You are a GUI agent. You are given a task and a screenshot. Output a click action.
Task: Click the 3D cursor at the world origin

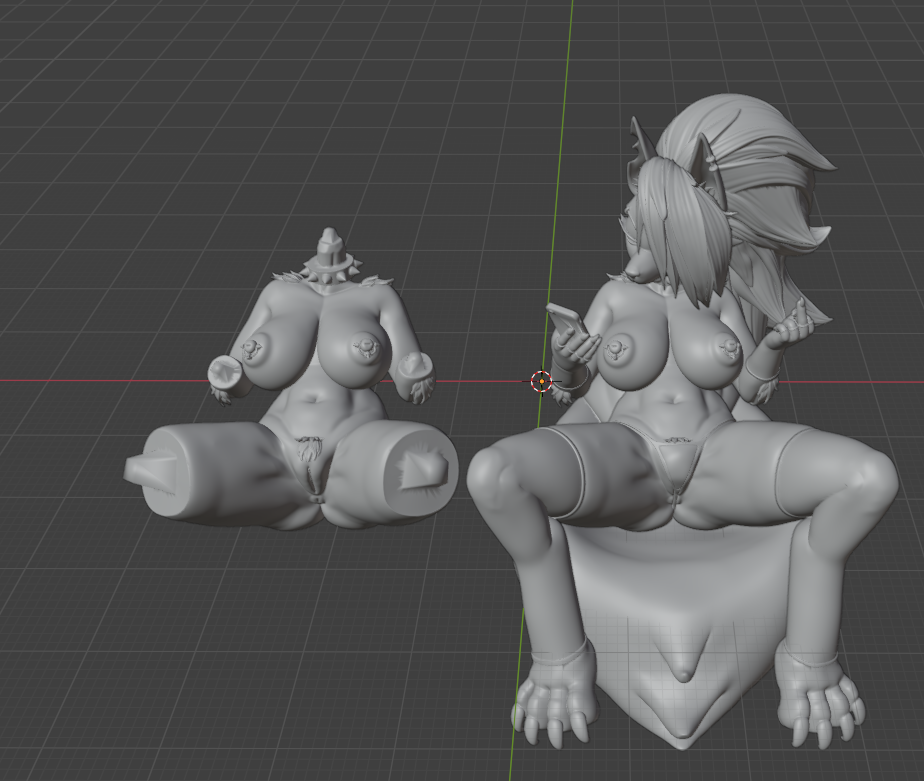click(540, 380)
